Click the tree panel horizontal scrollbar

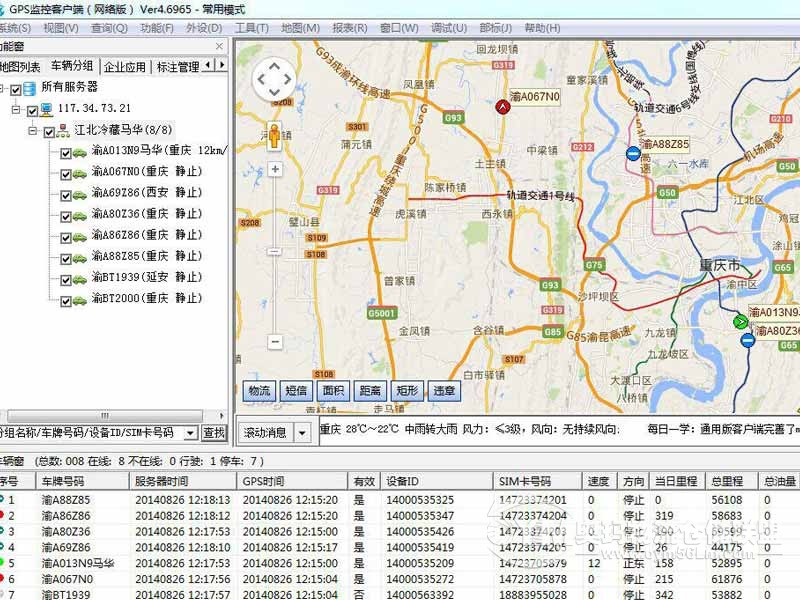(x=105, y=415)
